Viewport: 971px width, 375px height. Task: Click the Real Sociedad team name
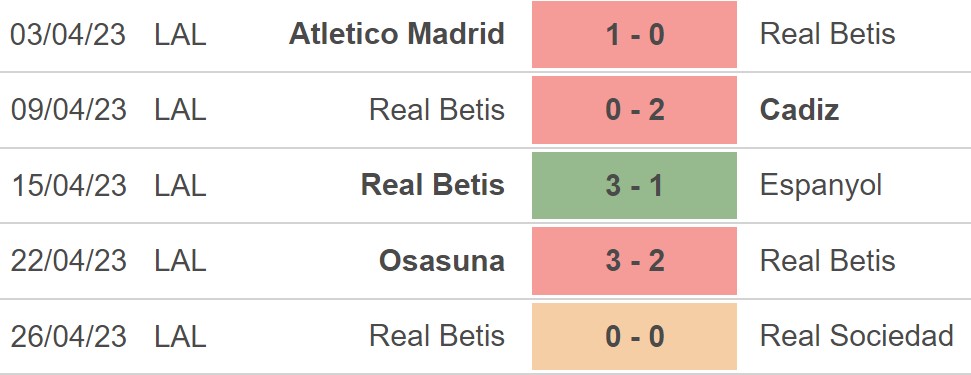pyautogui.click(x=856, y=337)
